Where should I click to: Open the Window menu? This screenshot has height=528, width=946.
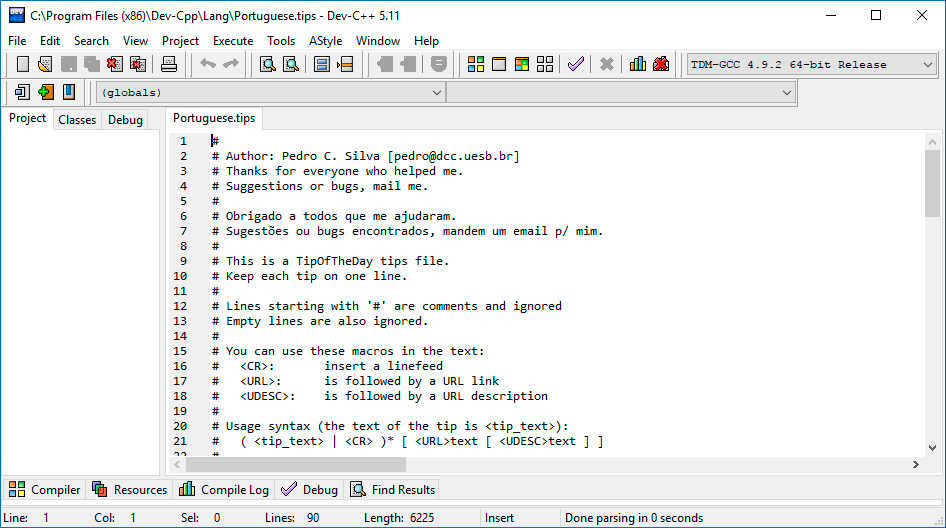click(378, 40)
